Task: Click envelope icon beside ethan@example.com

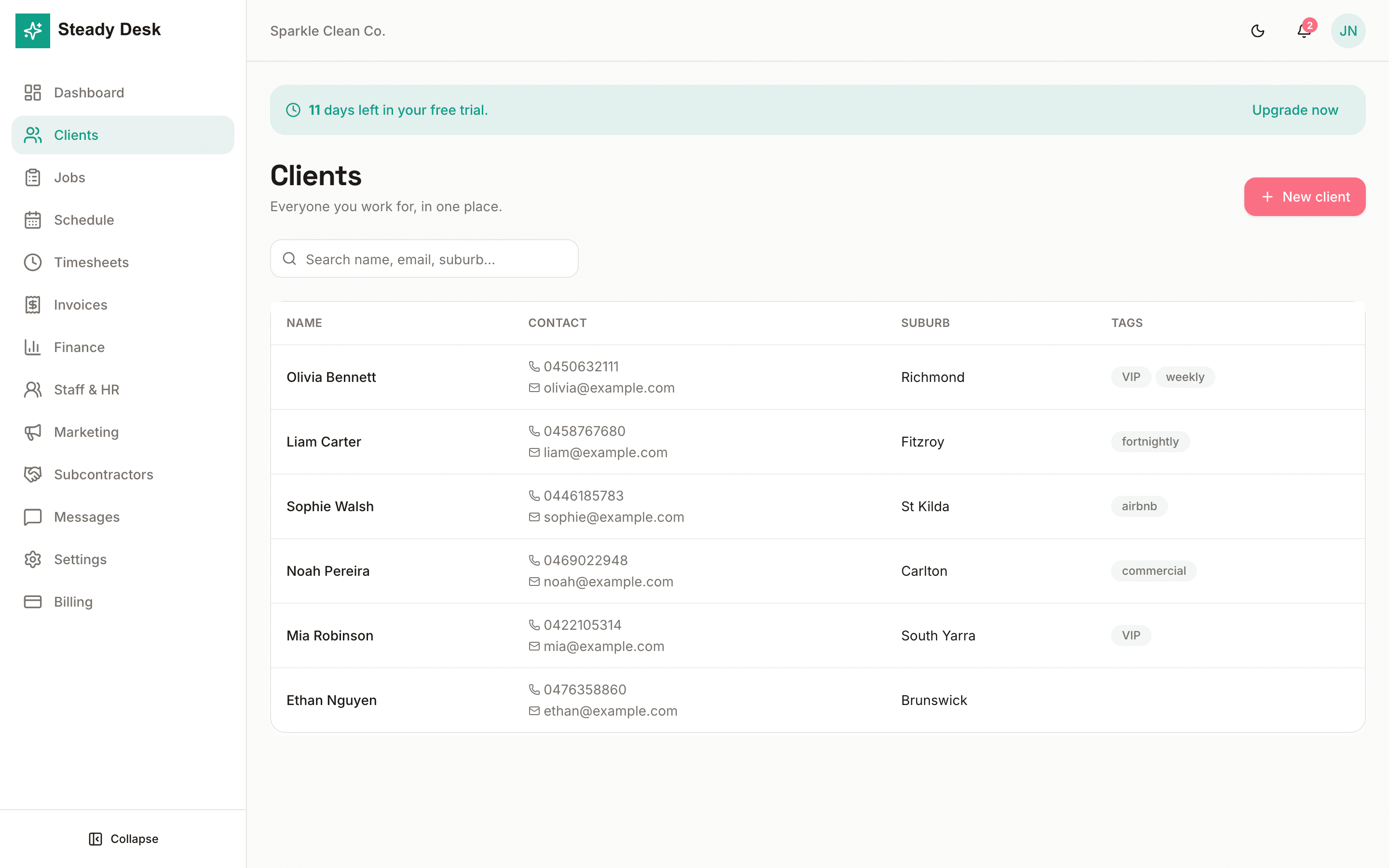Action: tap(534, 711)
